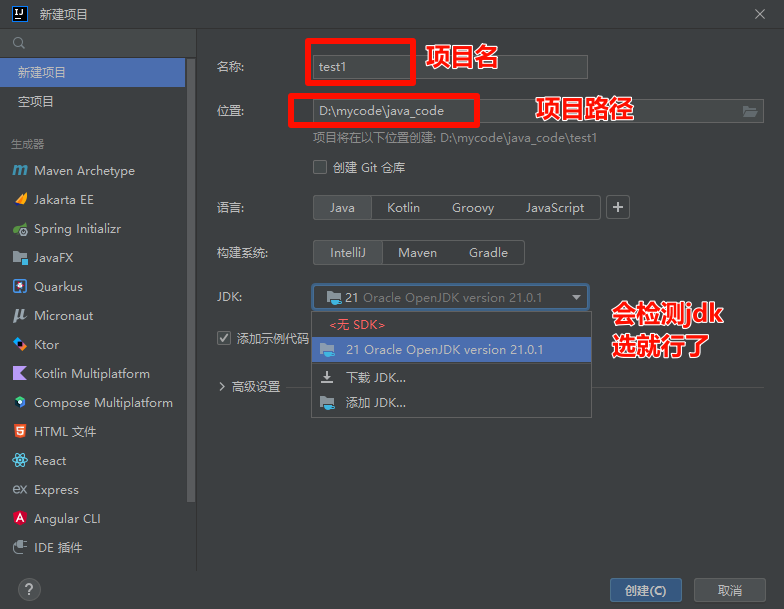Add another language with plus button

point(618,207)
